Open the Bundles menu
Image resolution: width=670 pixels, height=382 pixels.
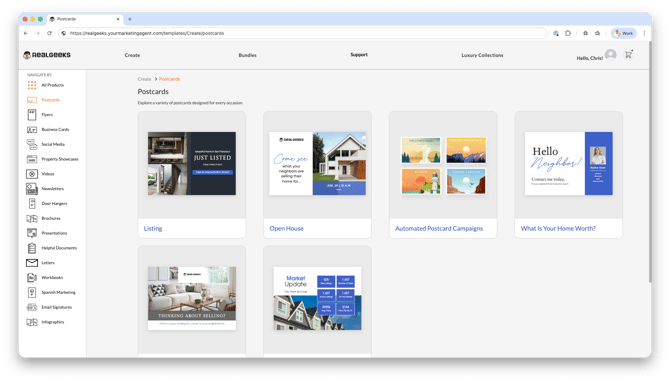pos(247,55)
